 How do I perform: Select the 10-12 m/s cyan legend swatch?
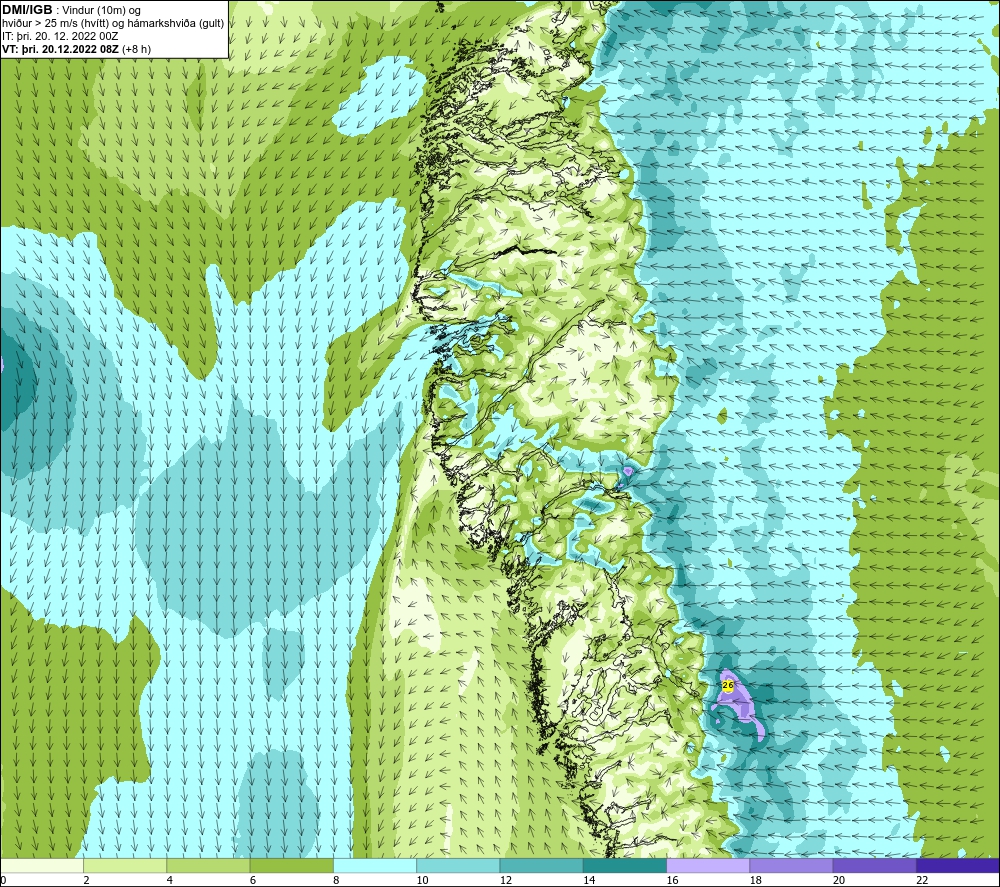click(458, 865)
